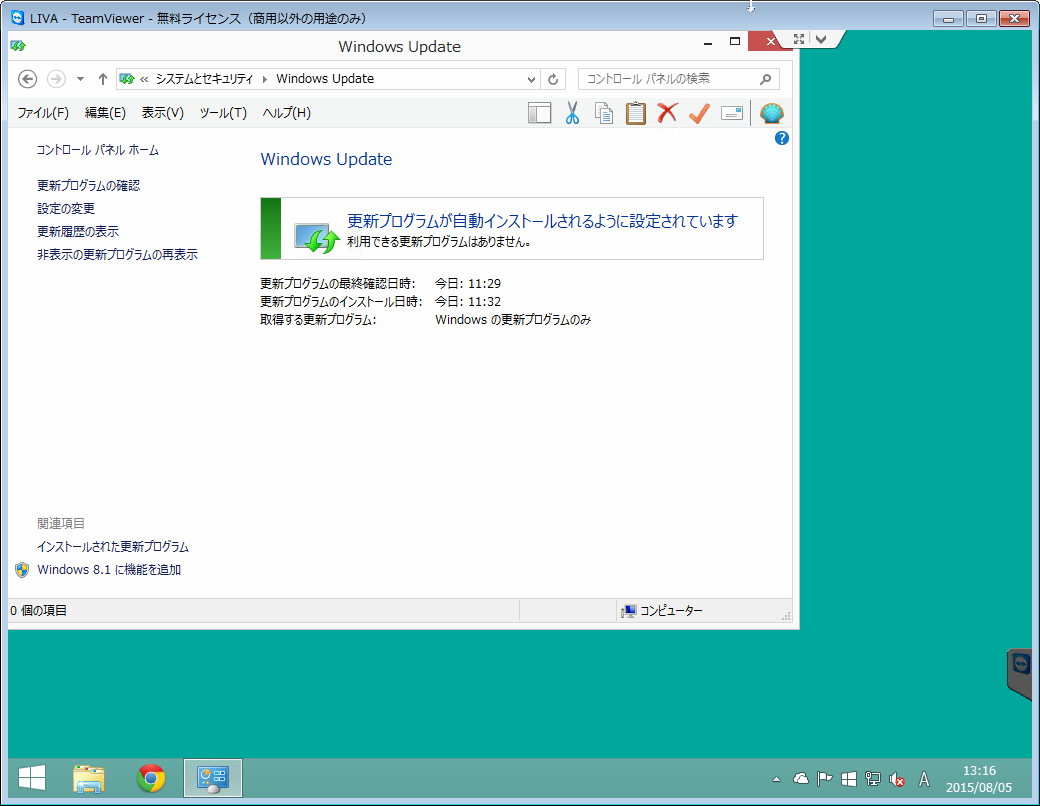Click Windows 8.1 に機能を追加 link
The image size is (1040, 806).
pyautogui.click(x=109, y=570)
